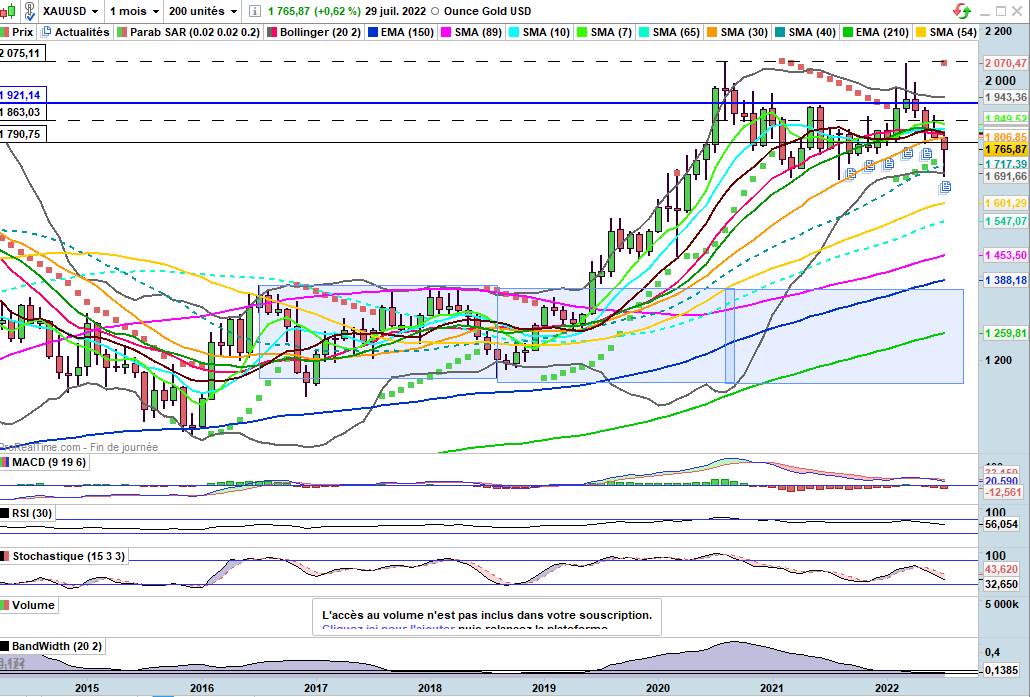Click the Volume panel label
Viewport: 1030px width, 697px height.
click(x=33, y=605)
